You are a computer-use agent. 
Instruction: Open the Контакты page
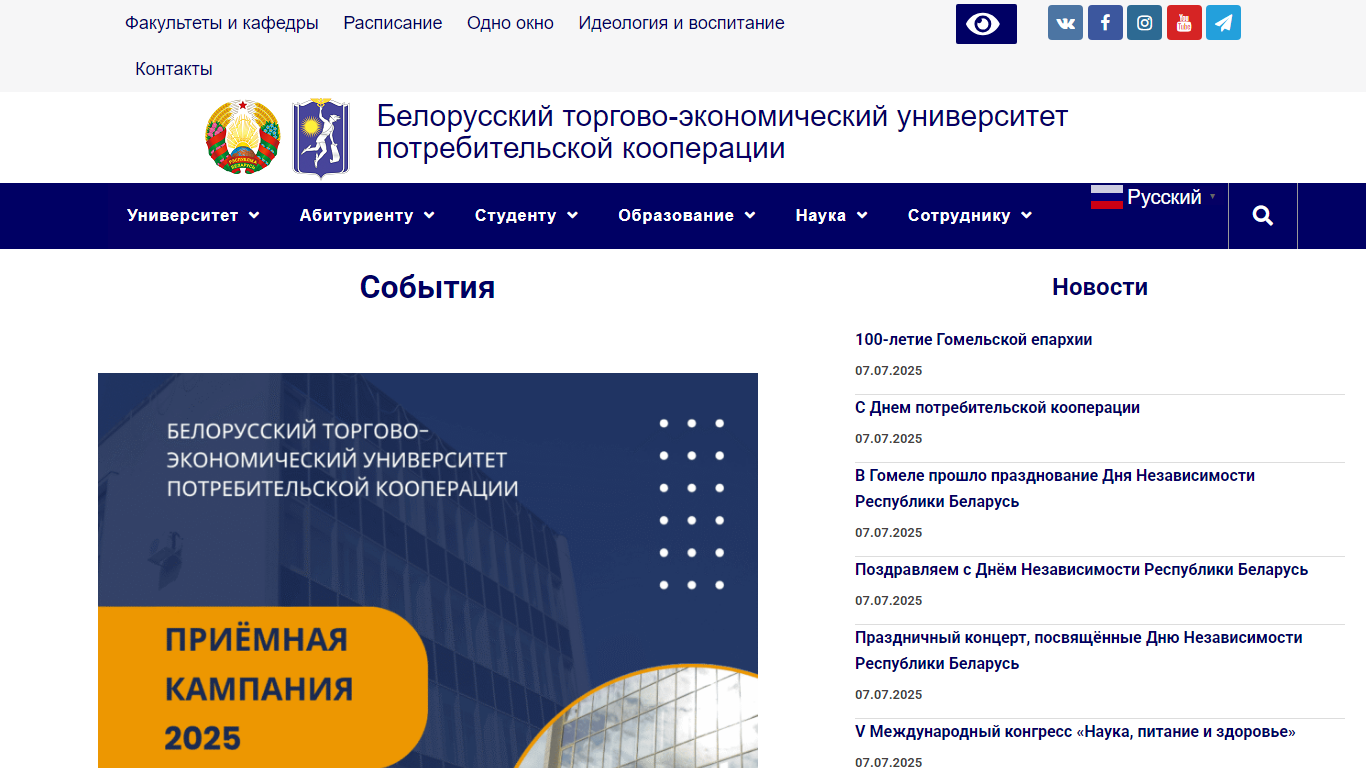[x=174, y=69]
